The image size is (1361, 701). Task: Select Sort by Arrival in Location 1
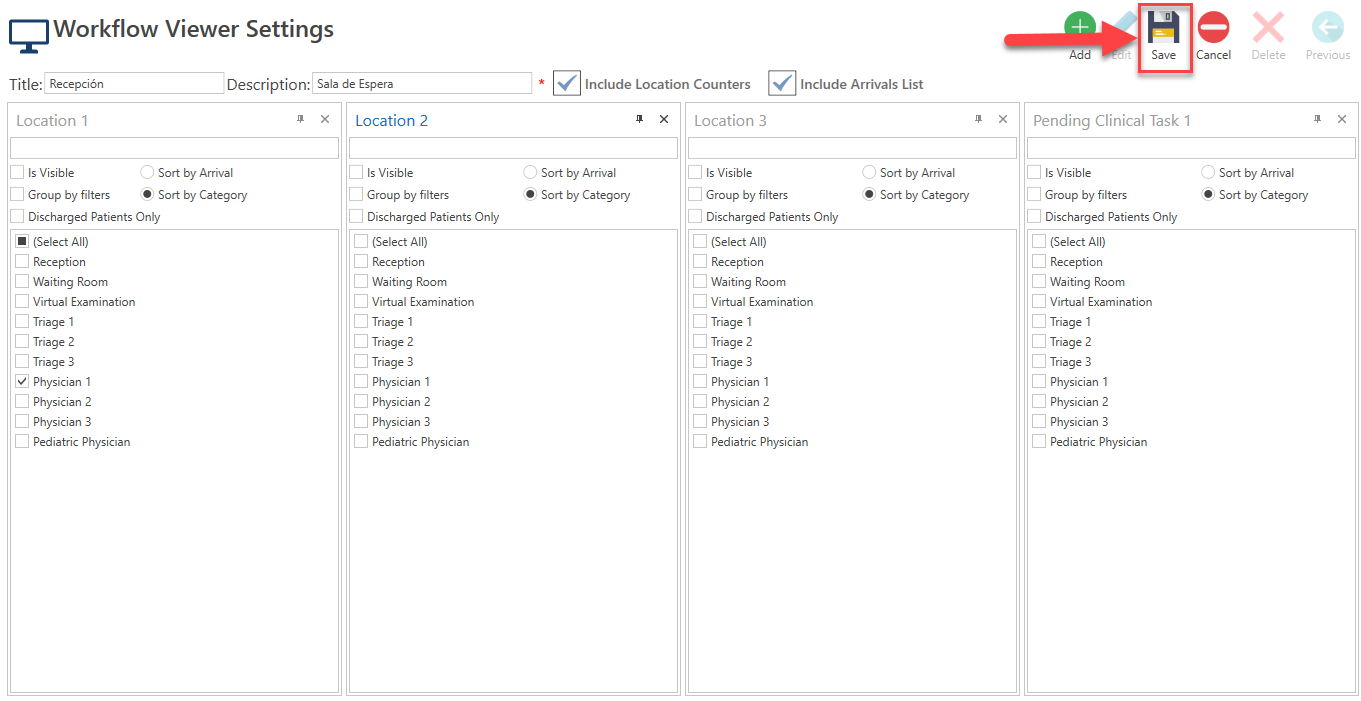tap(148, 172)
